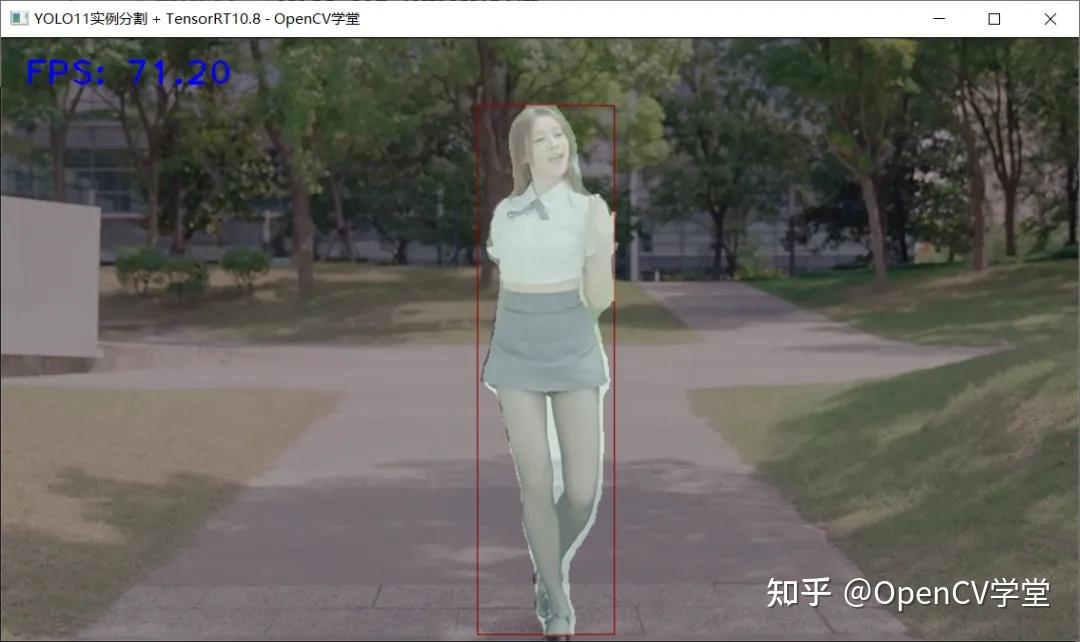Select the application icon left of the window title
The height and width of the screenshot is (642, 1080).
coord(18,19)
